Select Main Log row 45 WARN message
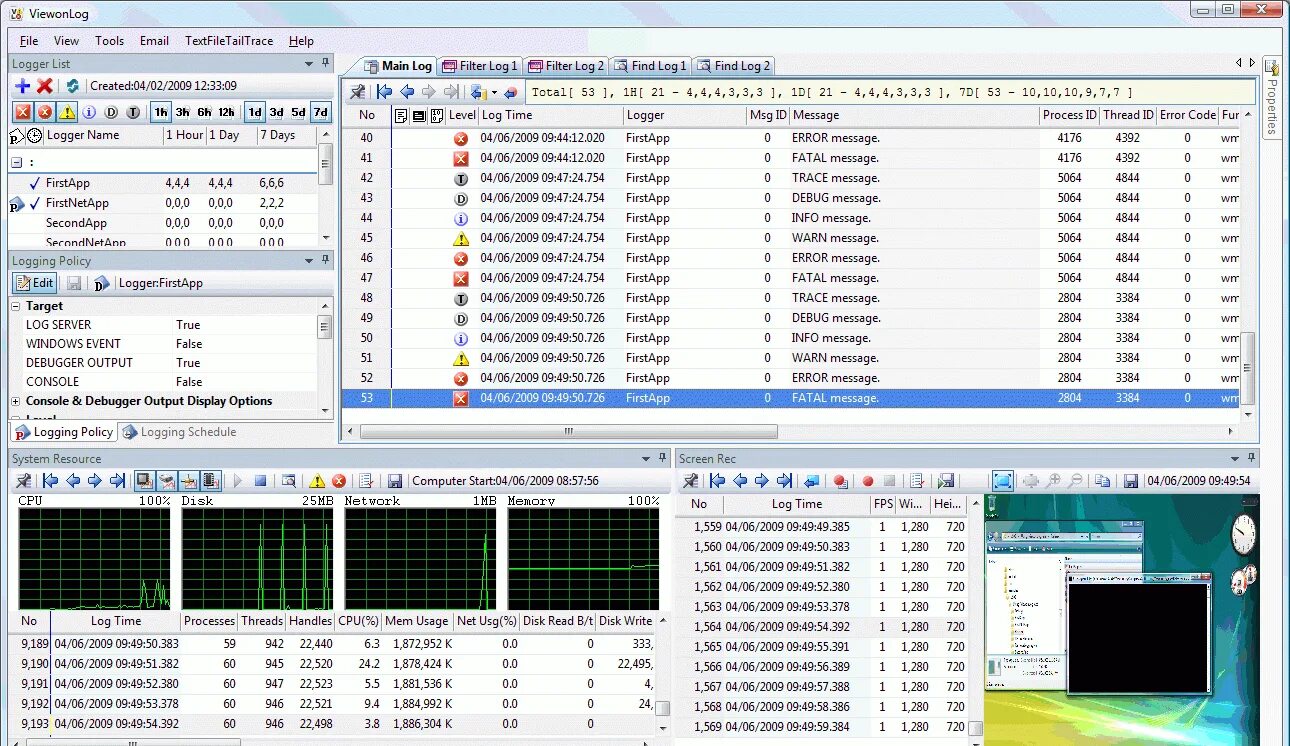The image size is (1290, 746). point(791,238)
